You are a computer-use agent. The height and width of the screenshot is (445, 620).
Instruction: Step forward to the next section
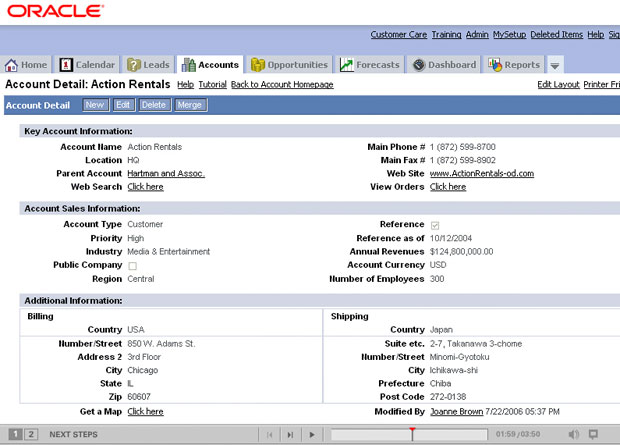click(291, 435)
